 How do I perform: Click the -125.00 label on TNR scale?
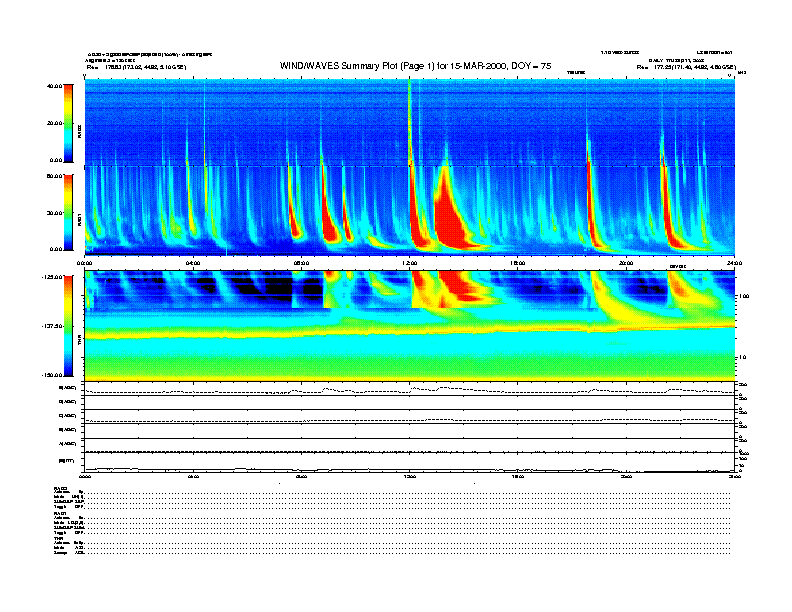(50, 277)
